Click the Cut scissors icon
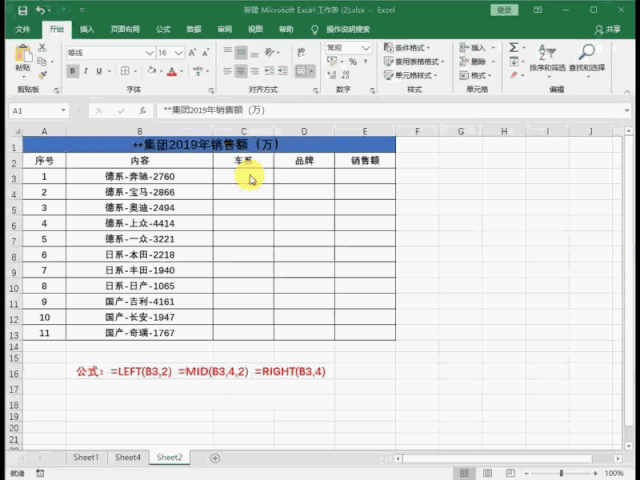 tap(42, 47)
